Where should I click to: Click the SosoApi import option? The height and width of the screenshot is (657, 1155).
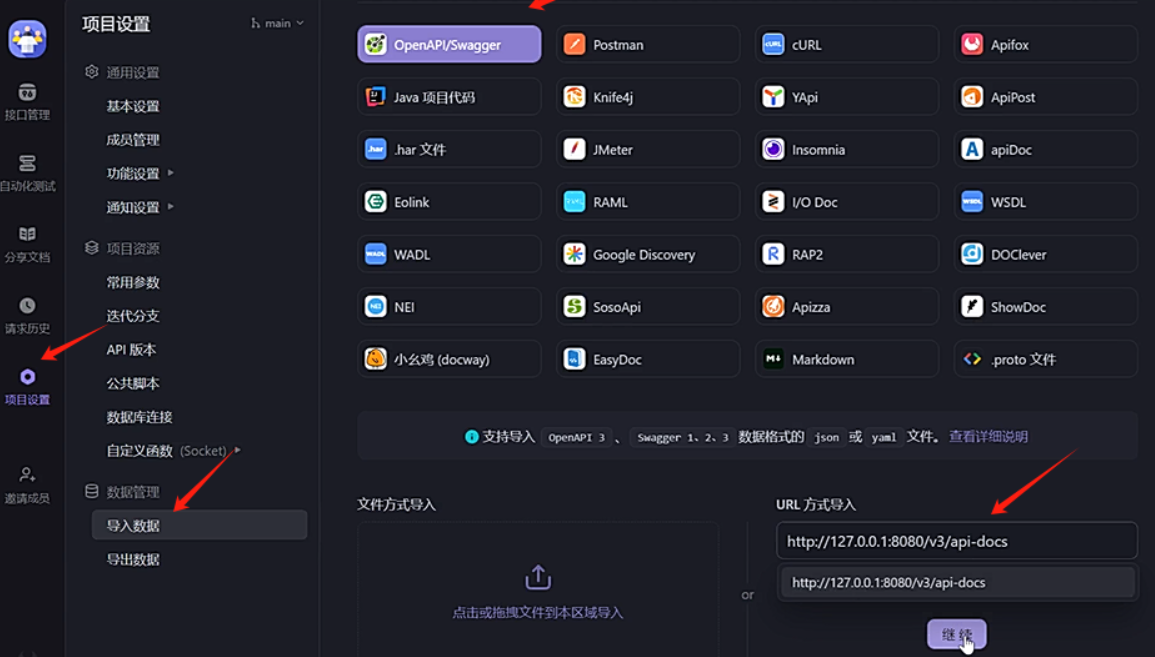648,306
